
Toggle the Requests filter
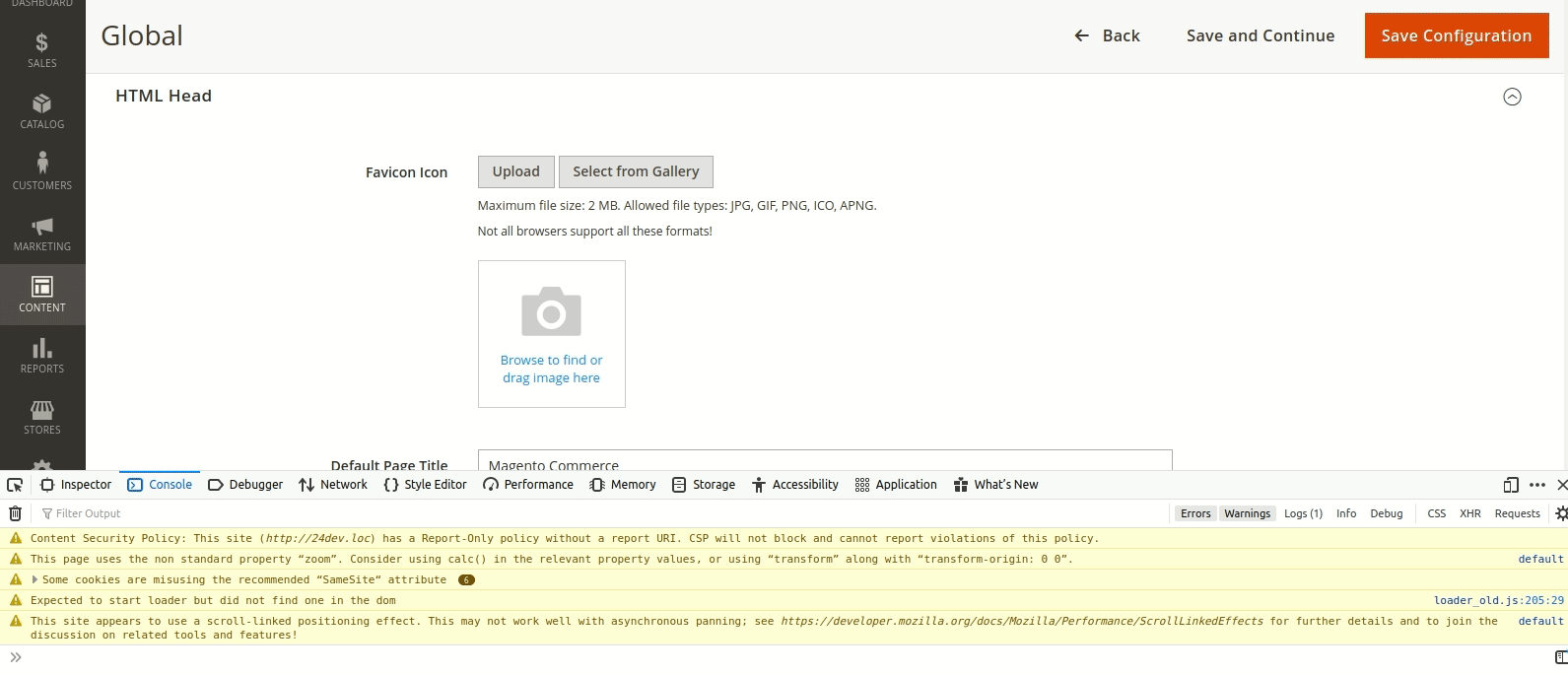coord(1518,513)
